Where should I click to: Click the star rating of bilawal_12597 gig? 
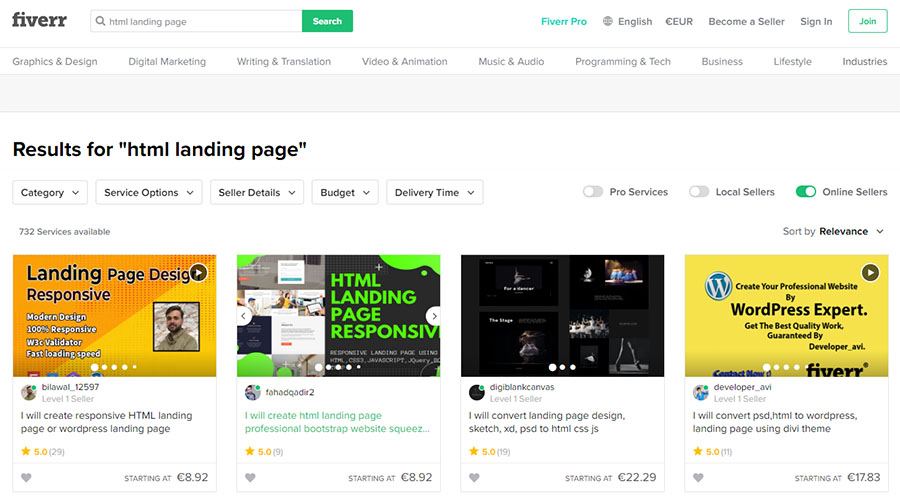(x=42, y=452)
